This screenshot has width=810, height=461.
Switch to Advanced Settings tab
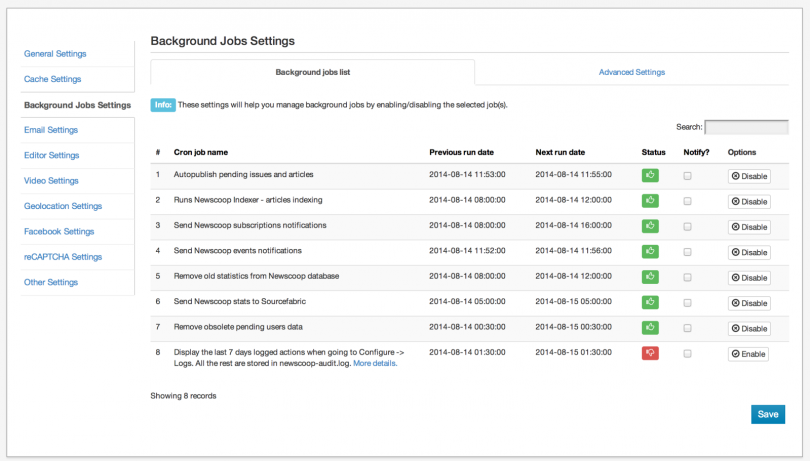click(632, 72)
